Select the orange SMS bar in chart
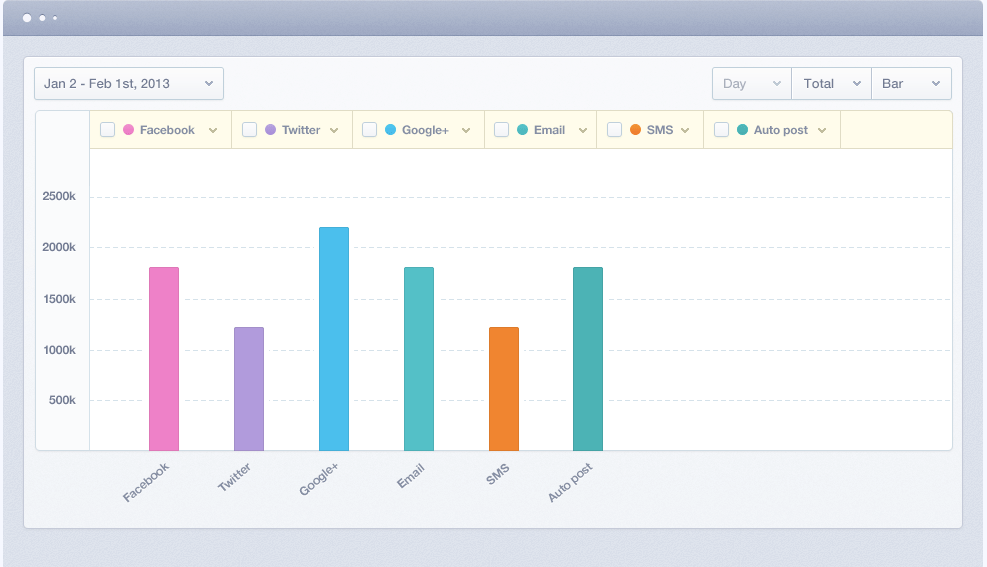The width and height of the screenshot is (987, 567). tap(504, 389)
